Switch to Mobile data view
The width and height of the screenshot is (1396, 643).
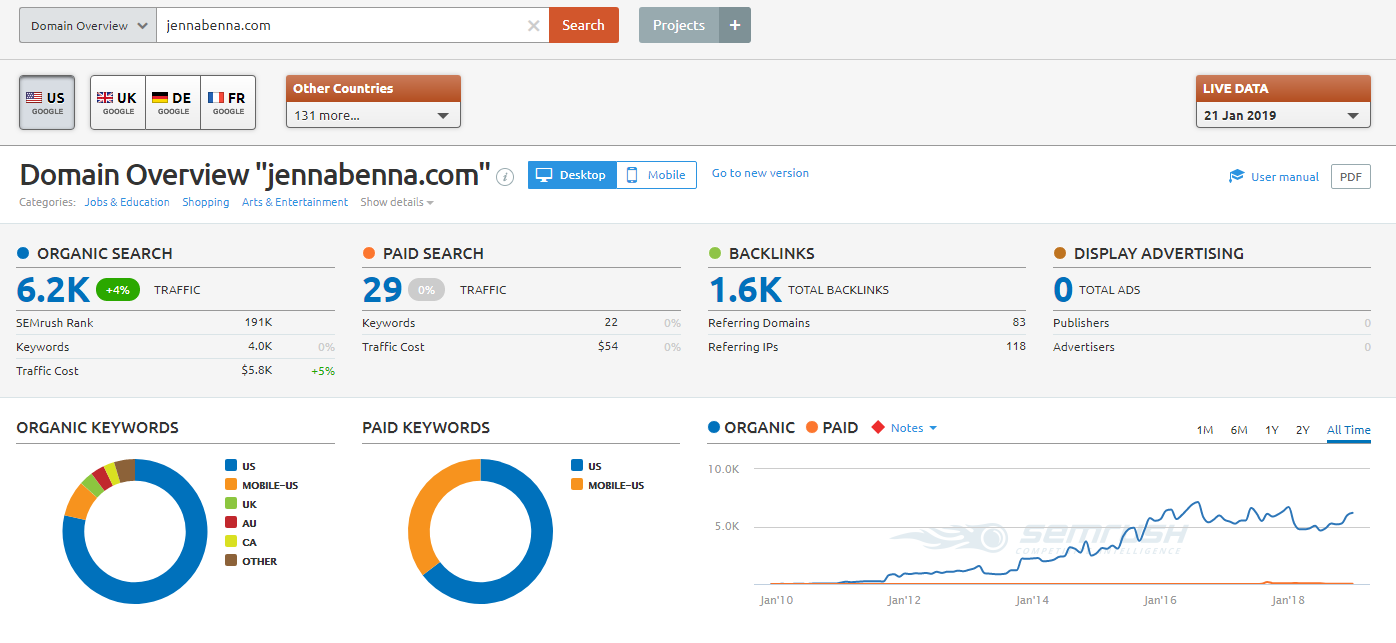click(x=657, y=175)
